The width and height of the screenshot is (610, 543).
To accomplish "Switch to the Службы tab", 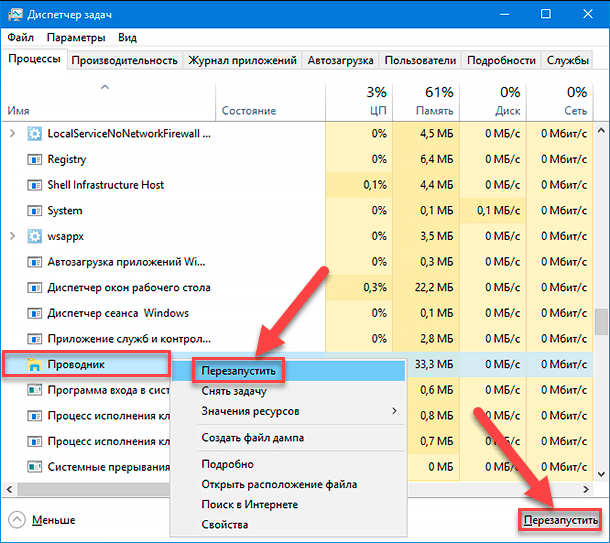I will point(567,60).
